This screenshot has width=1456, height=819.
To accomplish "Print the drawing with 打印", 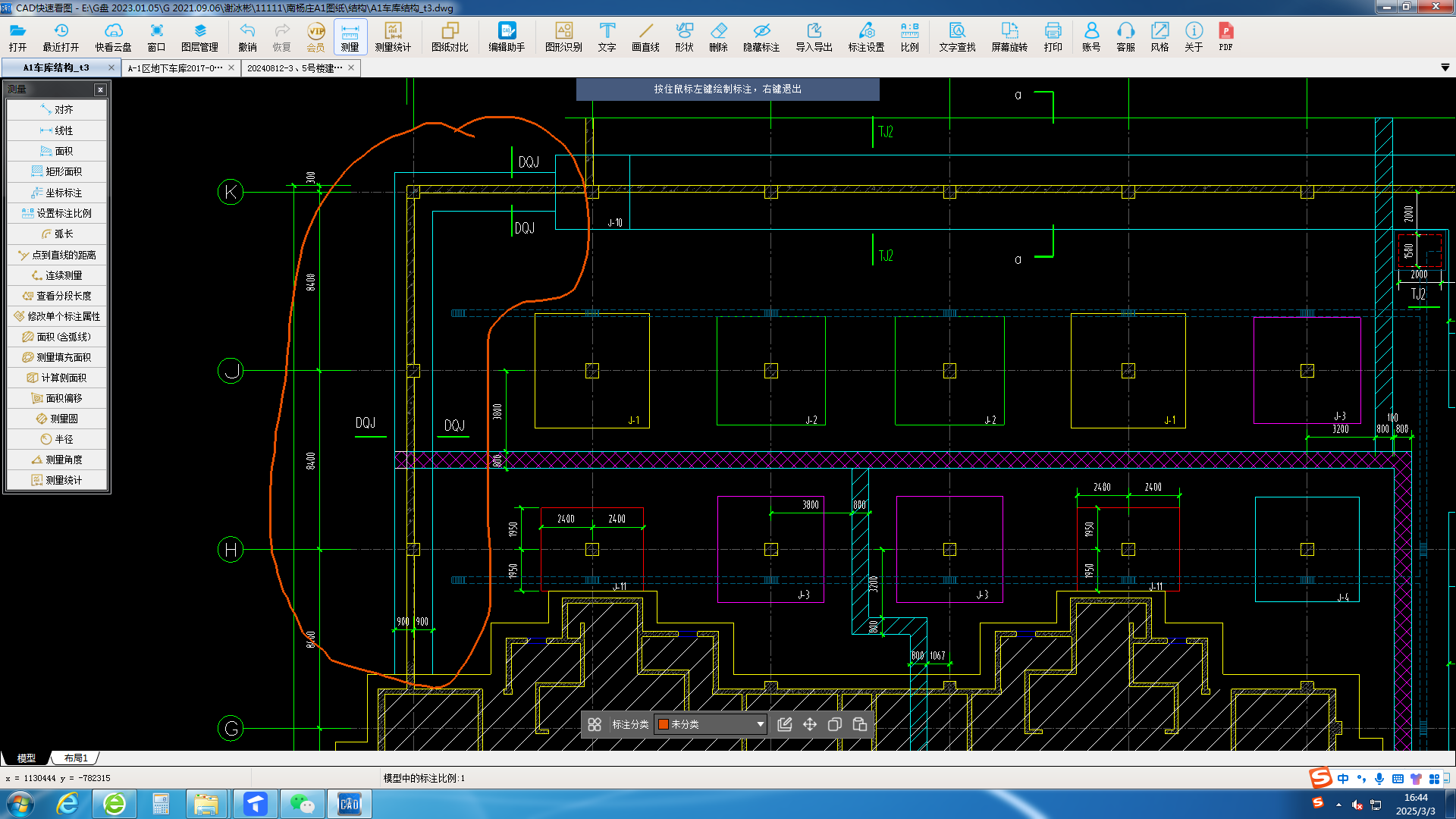I will pyautogui.click(x=1053, y=36).
